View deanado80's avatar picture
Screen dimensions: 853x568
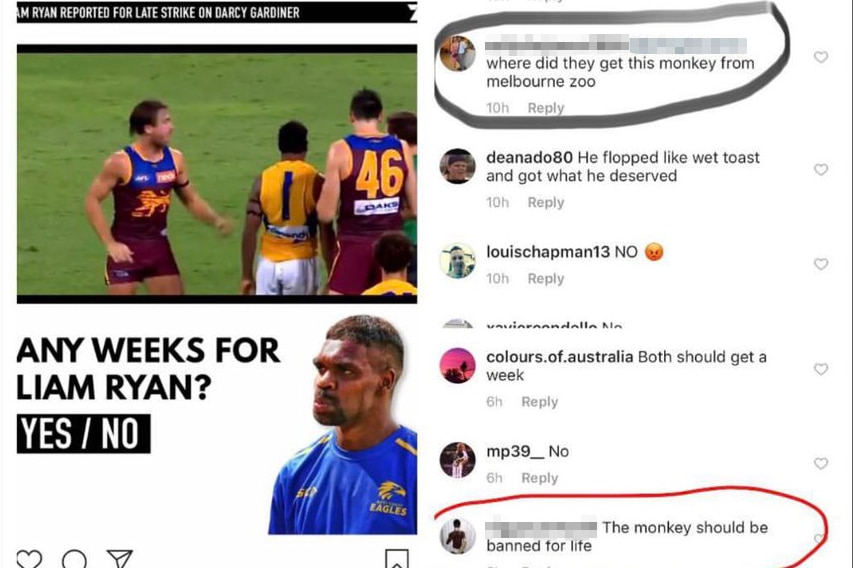(458, 166)
